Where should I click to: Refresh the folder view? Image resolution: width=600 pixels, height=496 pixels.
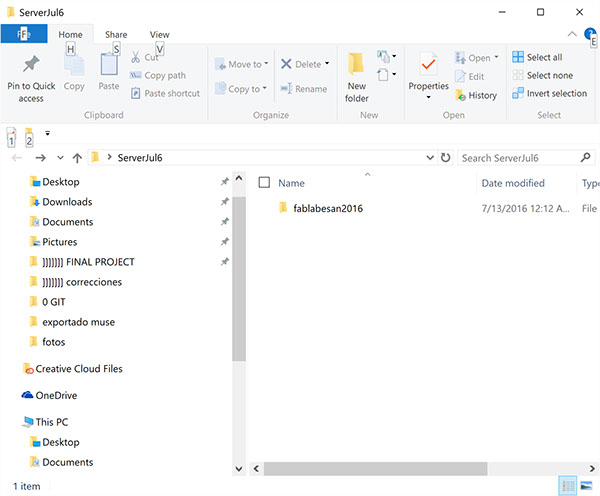(445, 158)
